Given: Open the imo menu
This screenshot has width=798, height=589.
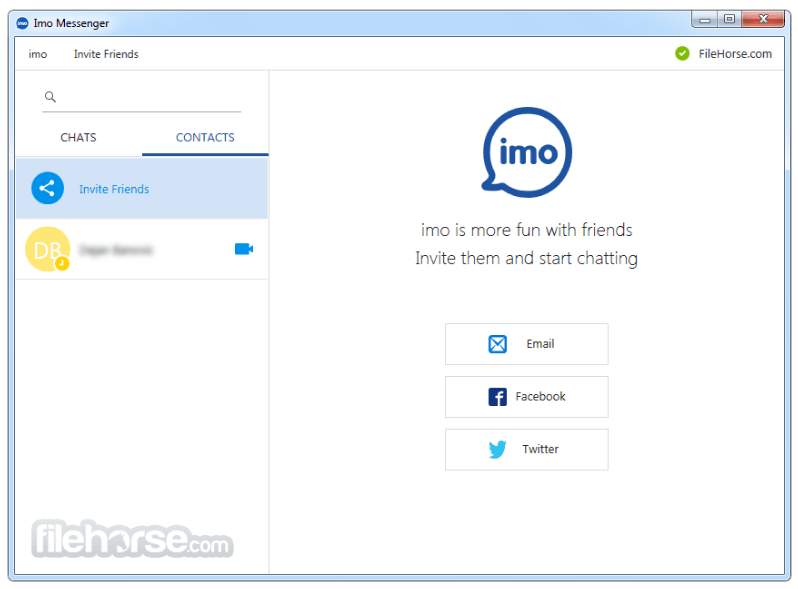Looking at the screenshot, I should click(38, 54).
